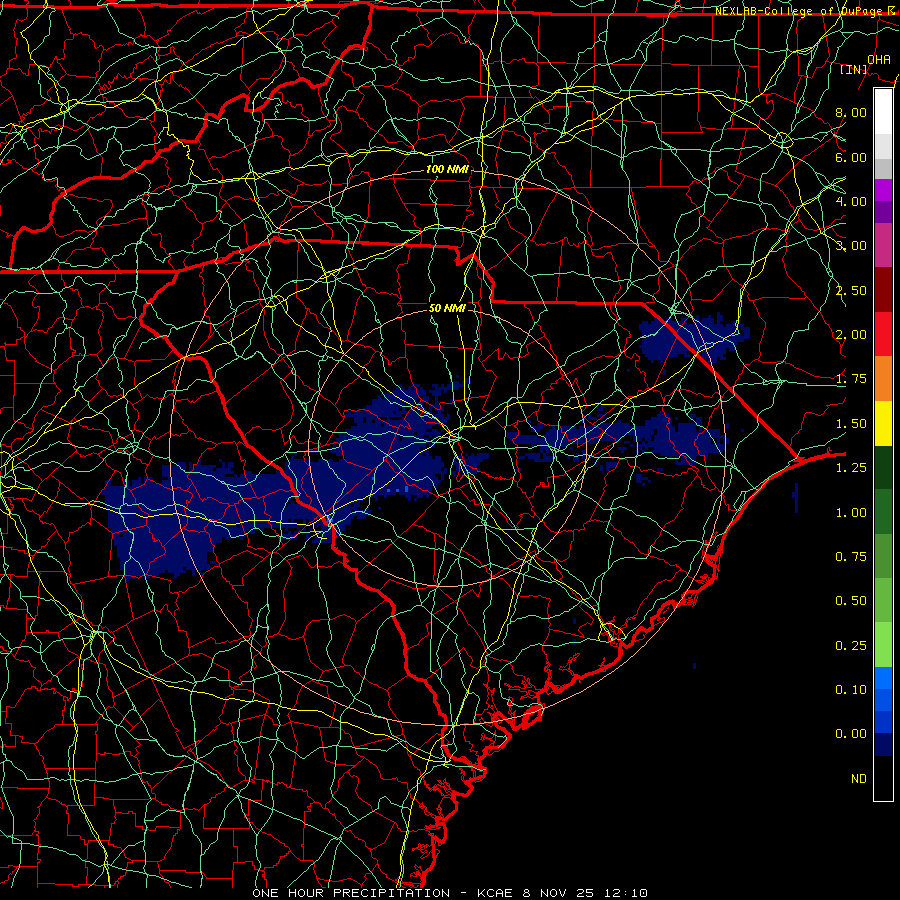Click the "NEXLAB-College of DuPage" header text
900x900 pixels.
coord(798,11)
